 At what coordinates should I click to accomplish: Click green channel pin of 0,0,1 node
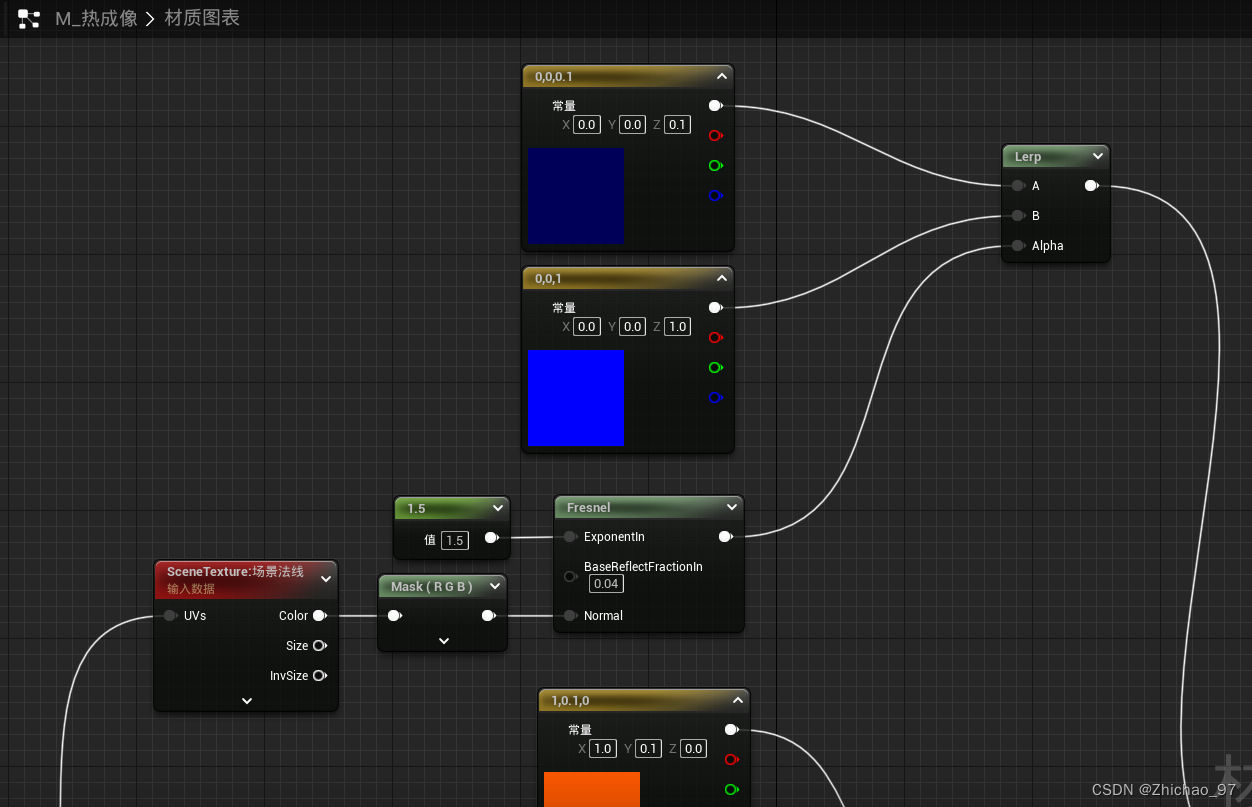(715, 367)
